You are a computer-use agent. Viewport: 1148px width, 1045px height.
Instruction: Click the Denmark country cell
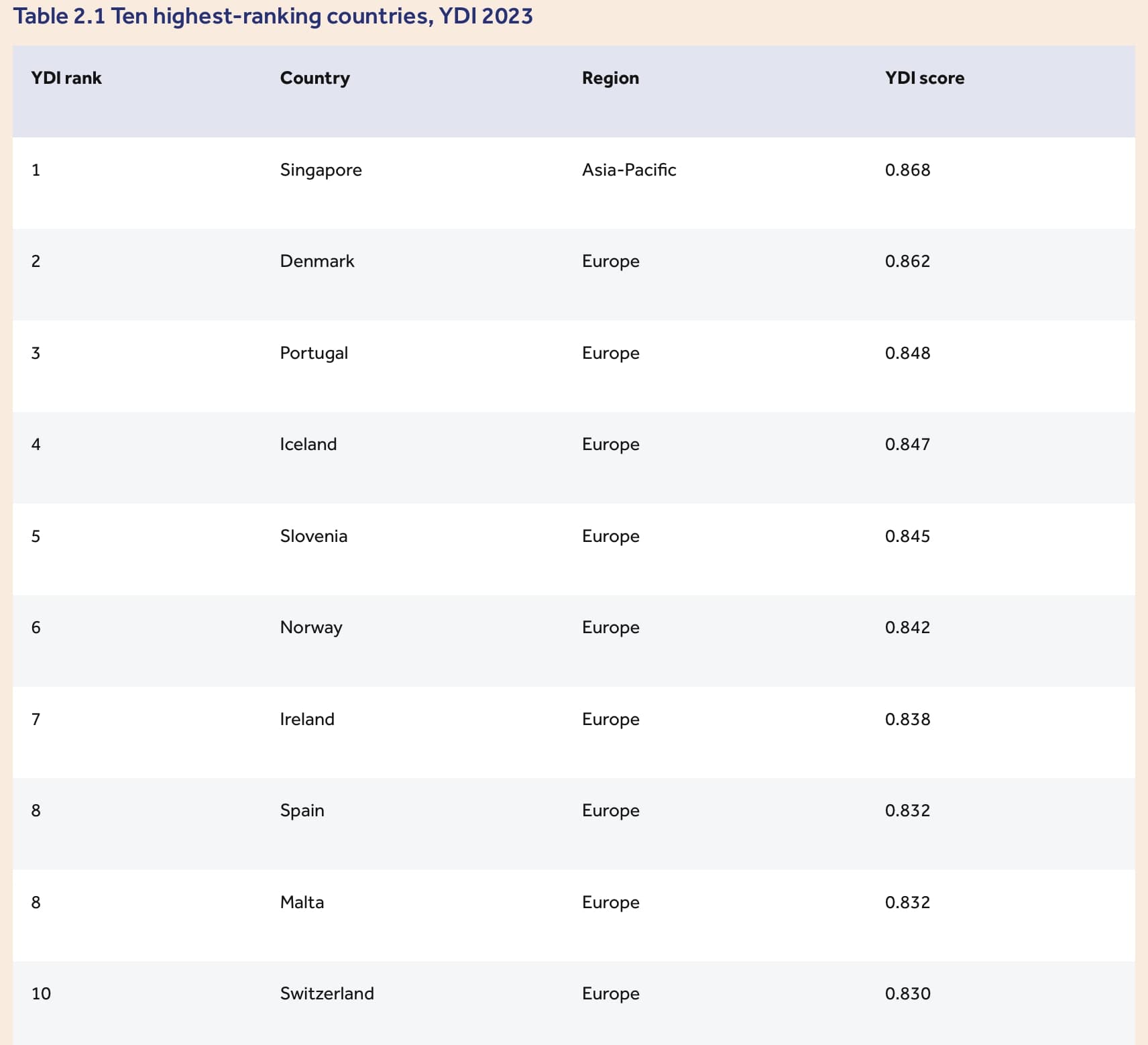[x=317, y=261]
